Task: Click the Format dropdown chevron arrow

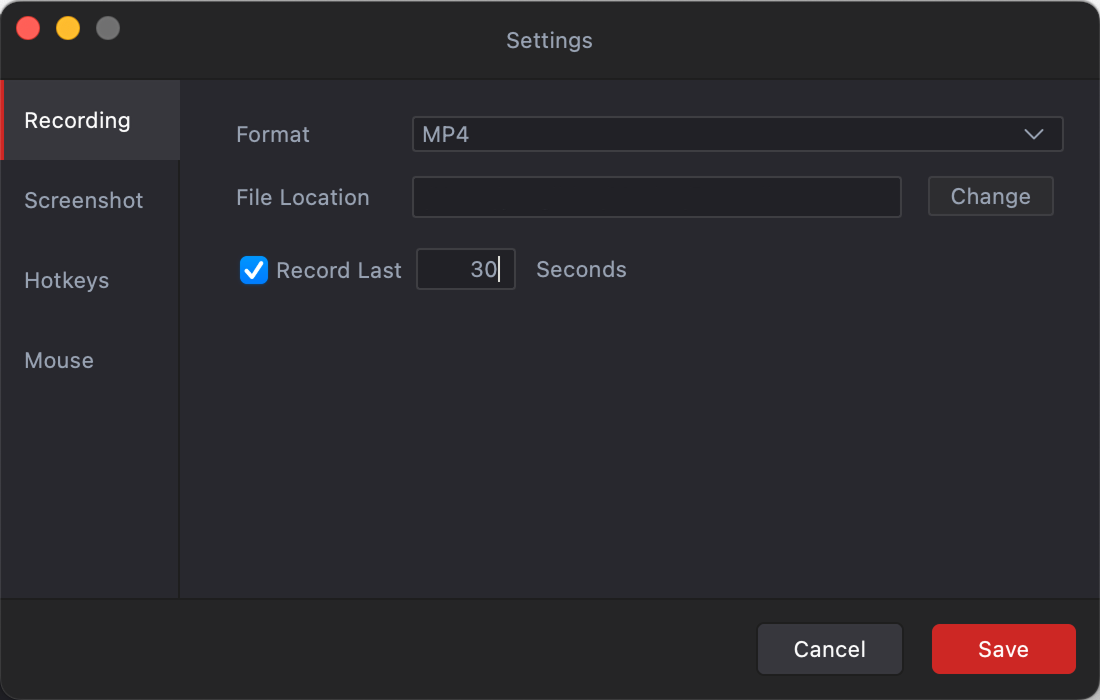Action: coord(1034,134)
